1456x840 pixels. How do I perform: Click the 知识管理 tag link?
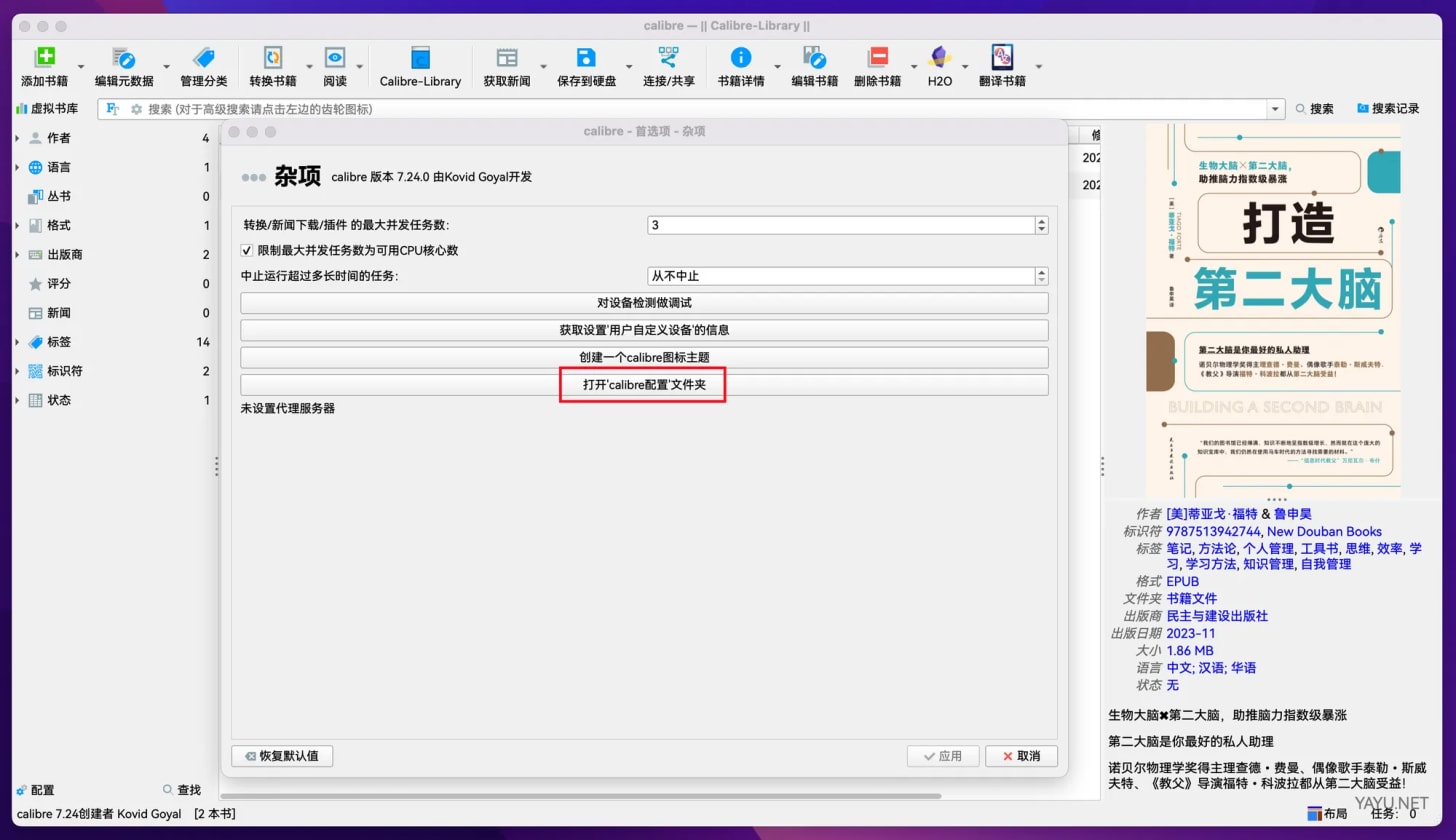pos(1267,564)
